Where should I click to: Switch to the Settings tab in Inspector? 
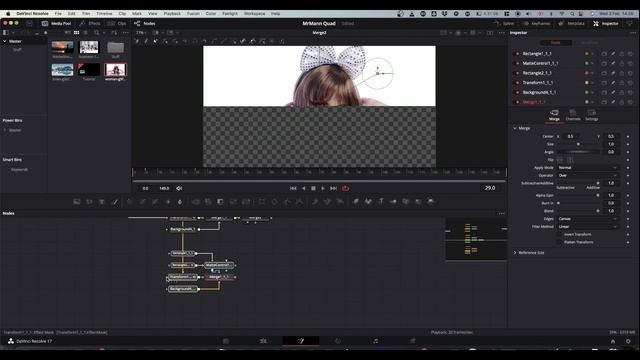(x=591, y=115)
